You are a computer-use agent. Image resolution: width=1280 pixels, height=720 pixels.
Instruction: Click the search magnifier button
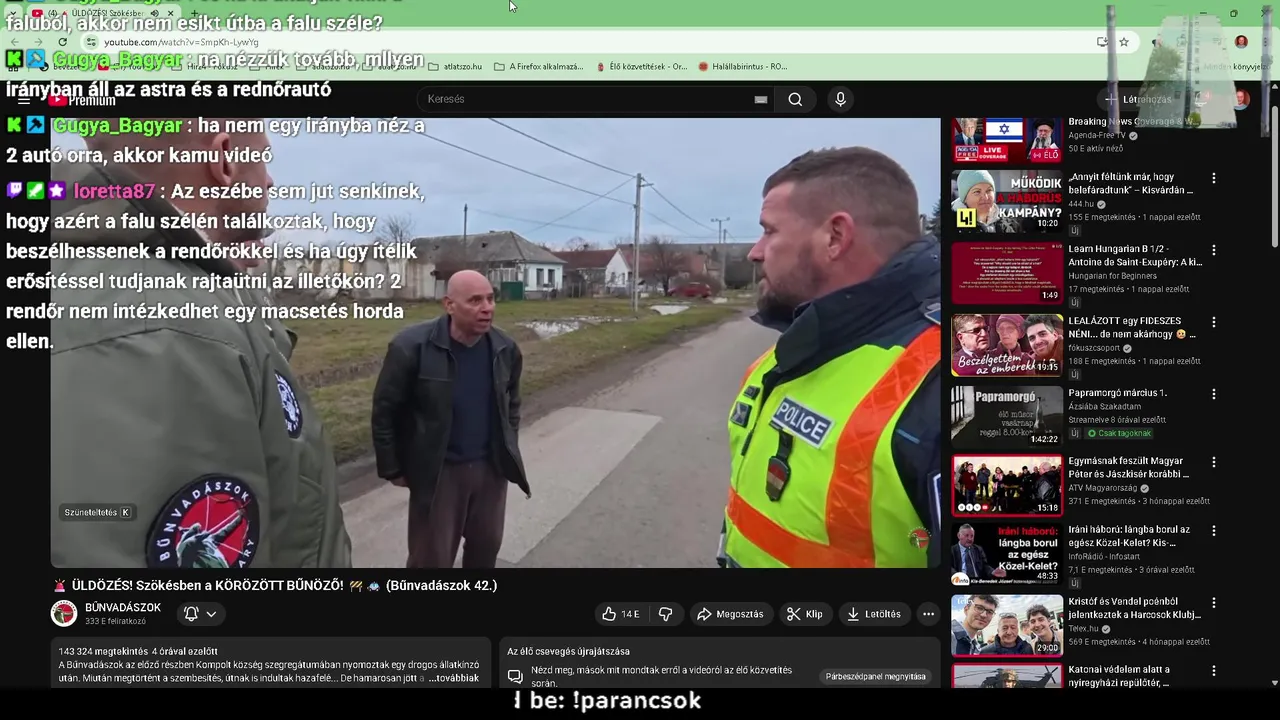click(x=795, y=99)
